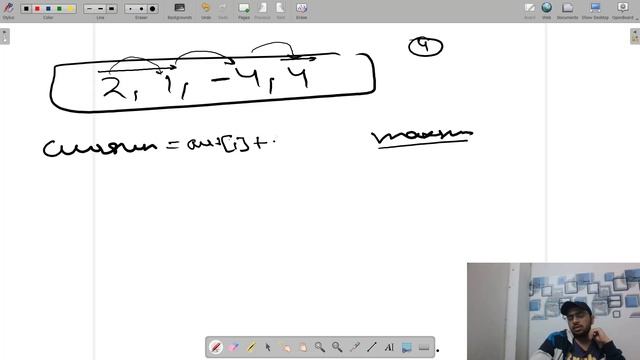Select the Eraser tool in the stylus palette
640x360 pixels.
coord(233,347)
